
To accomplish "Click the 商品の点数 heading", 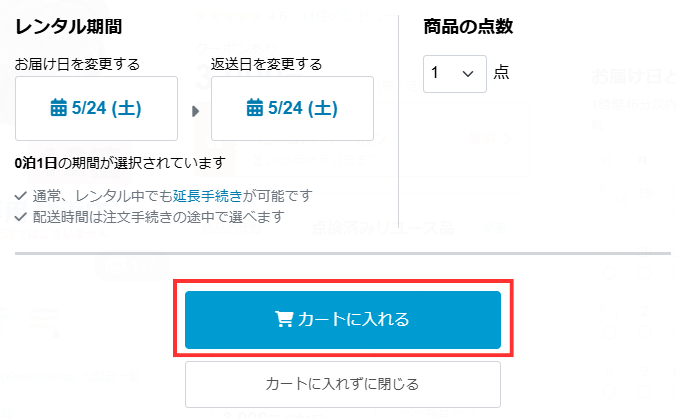I will (x=468, y=27).
